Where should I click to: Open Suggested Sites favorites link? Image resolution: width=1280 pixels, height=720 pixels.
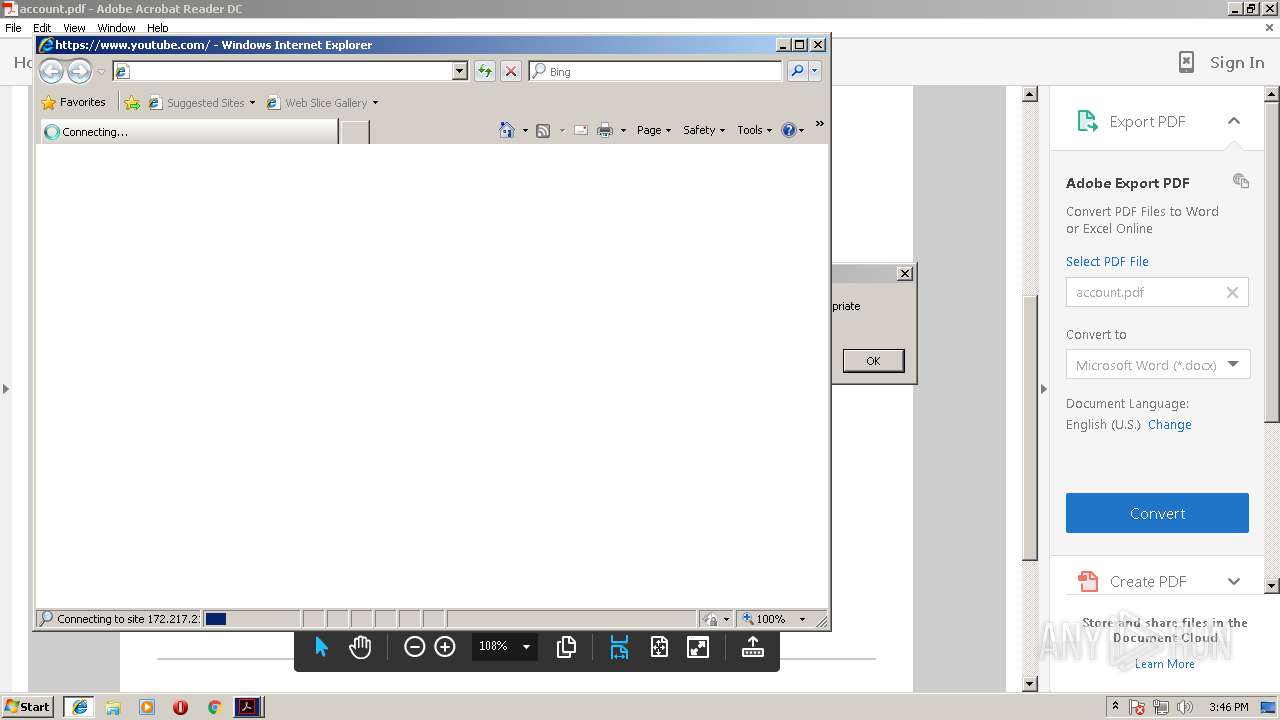tap(201, 102)
